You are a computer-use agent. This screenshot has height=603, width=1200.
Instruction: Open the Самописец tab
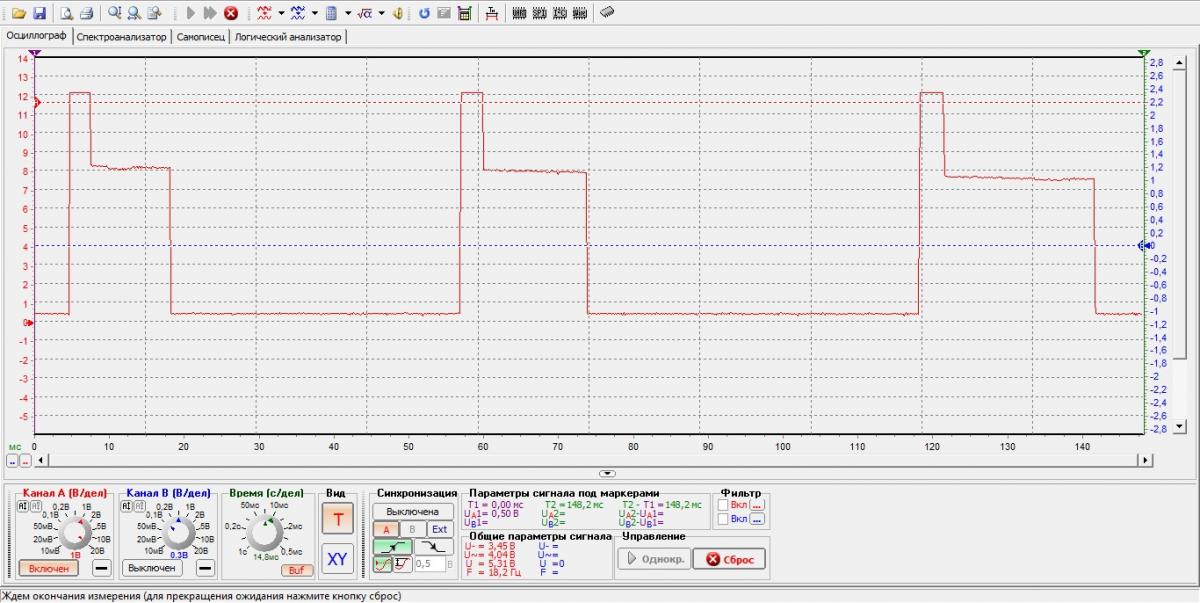pyautogui.click(x=200, y=37)
